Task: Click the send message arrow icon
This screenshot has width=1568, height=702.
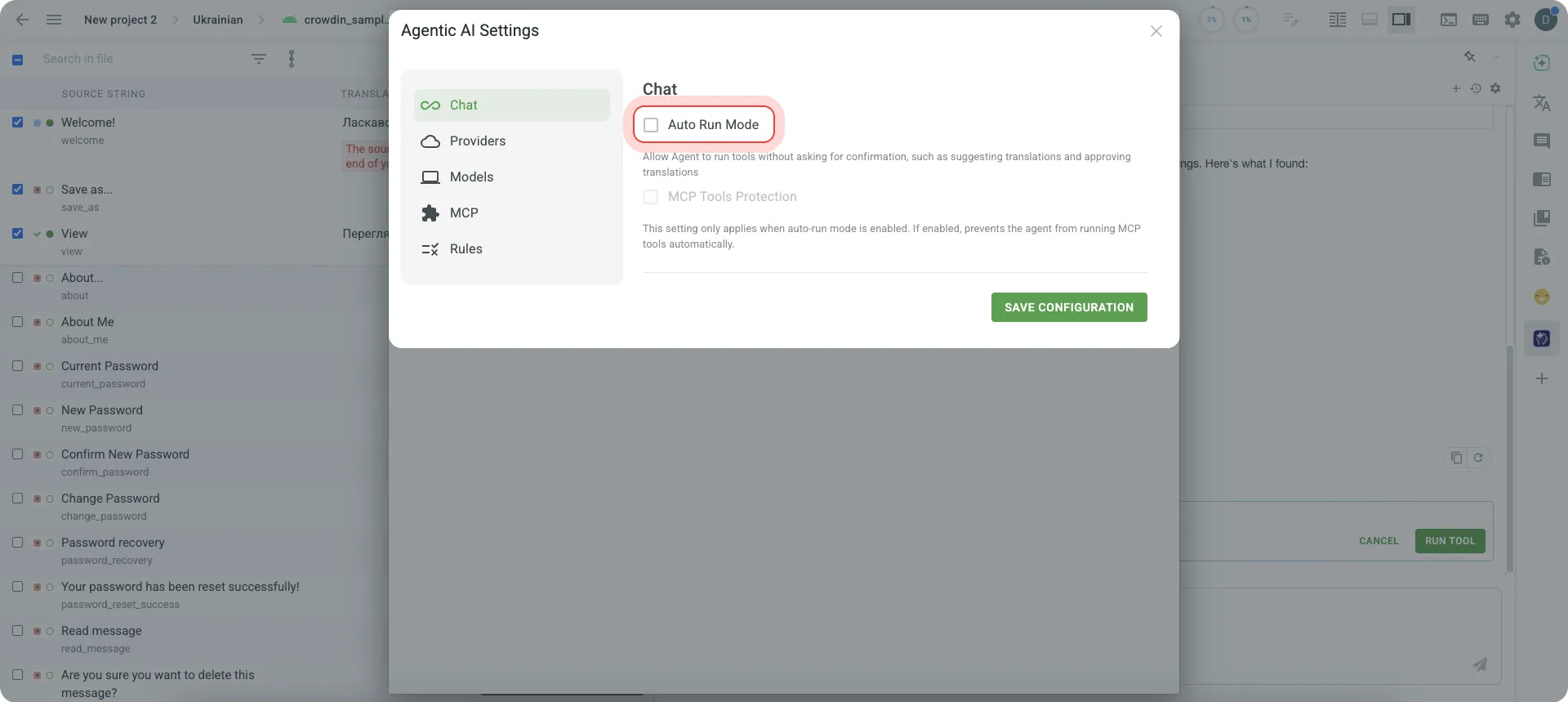Action: tap(1479, 664)
